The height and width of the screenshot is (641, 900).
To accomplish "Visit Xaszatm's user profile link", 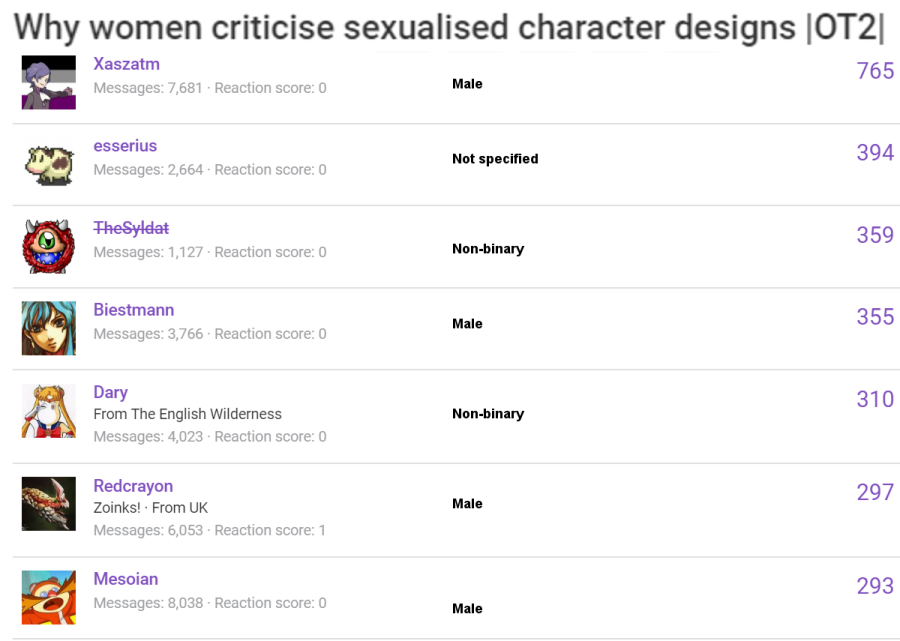I will tap(126, 64).
